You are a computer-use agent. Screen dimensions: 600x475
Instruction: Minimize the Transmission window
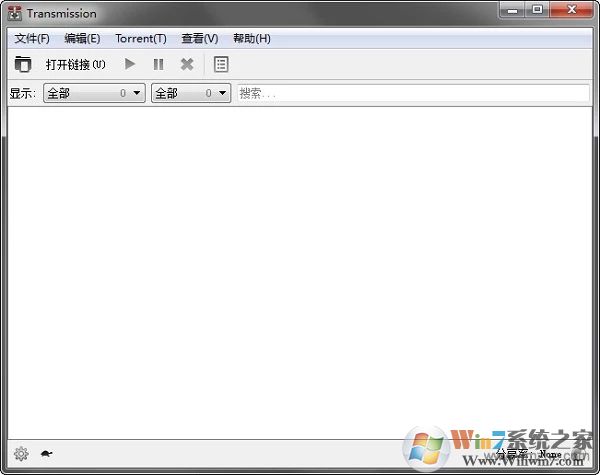coord(512,10)
